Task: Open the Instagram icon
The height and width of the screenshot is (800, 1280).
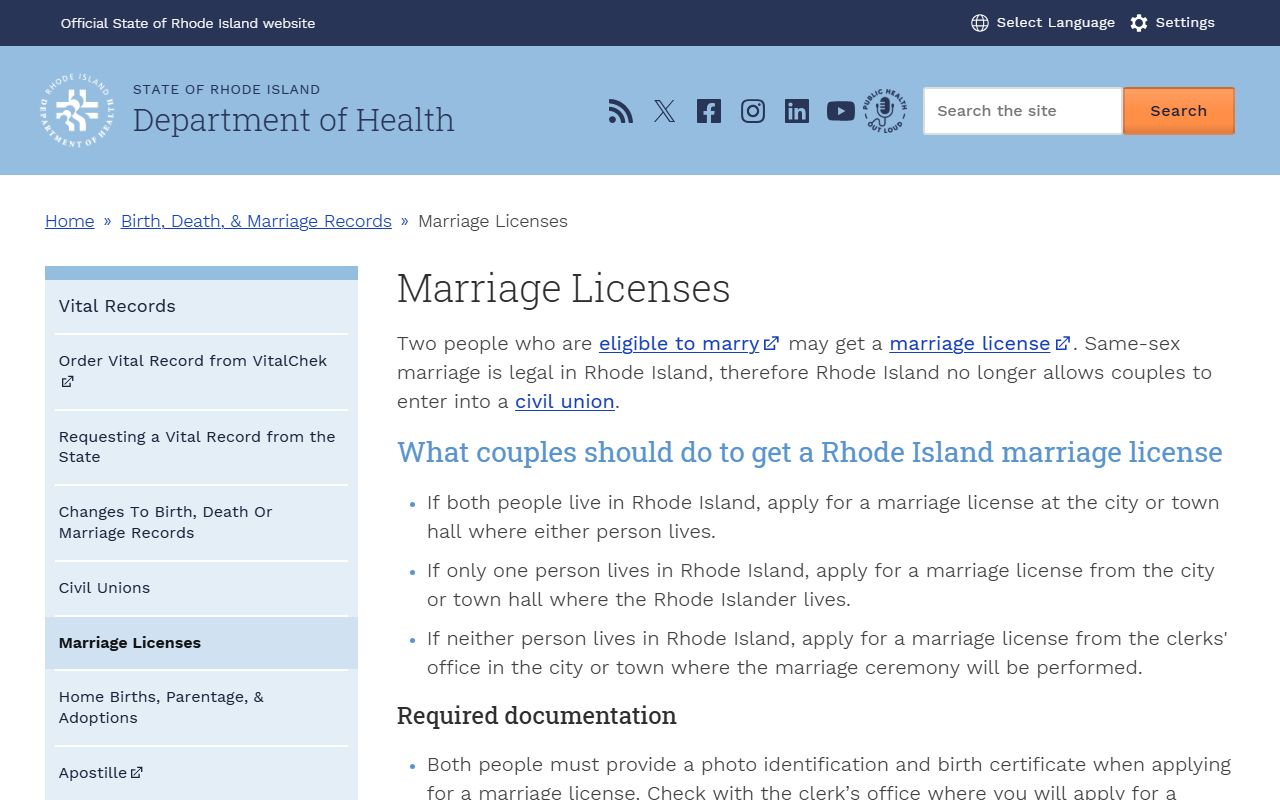Action: 753,111
